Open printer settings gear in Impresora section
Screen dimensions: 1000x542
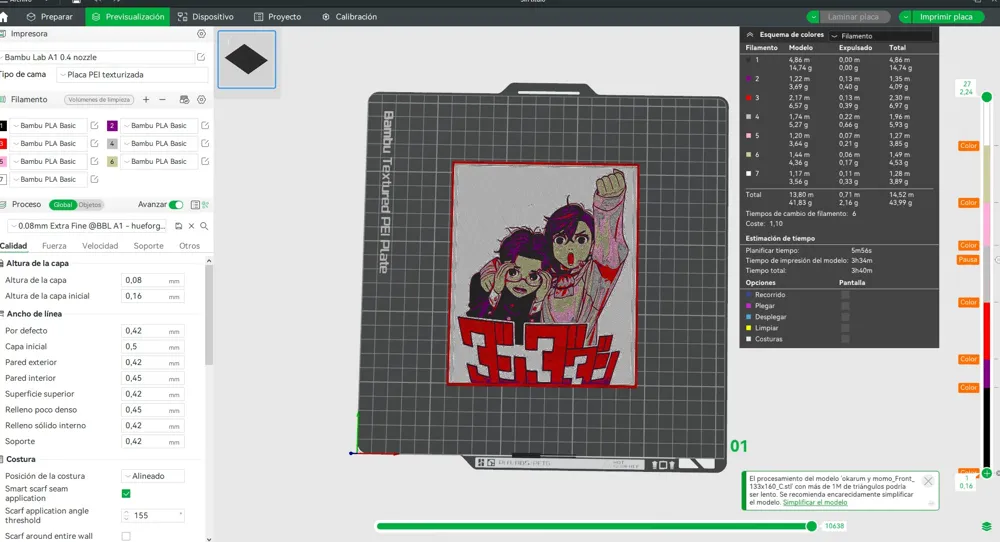[201, 34]
